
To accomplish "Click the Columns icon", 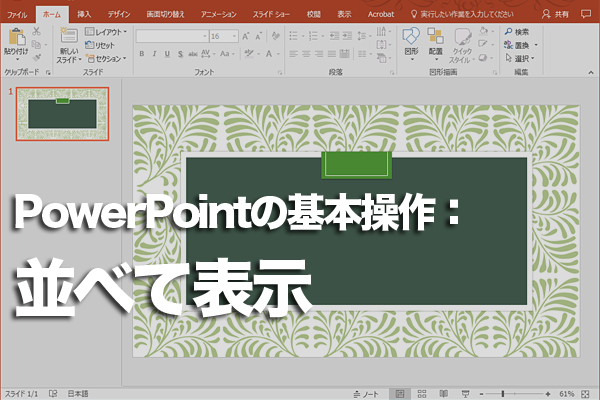I will point(362,54).
